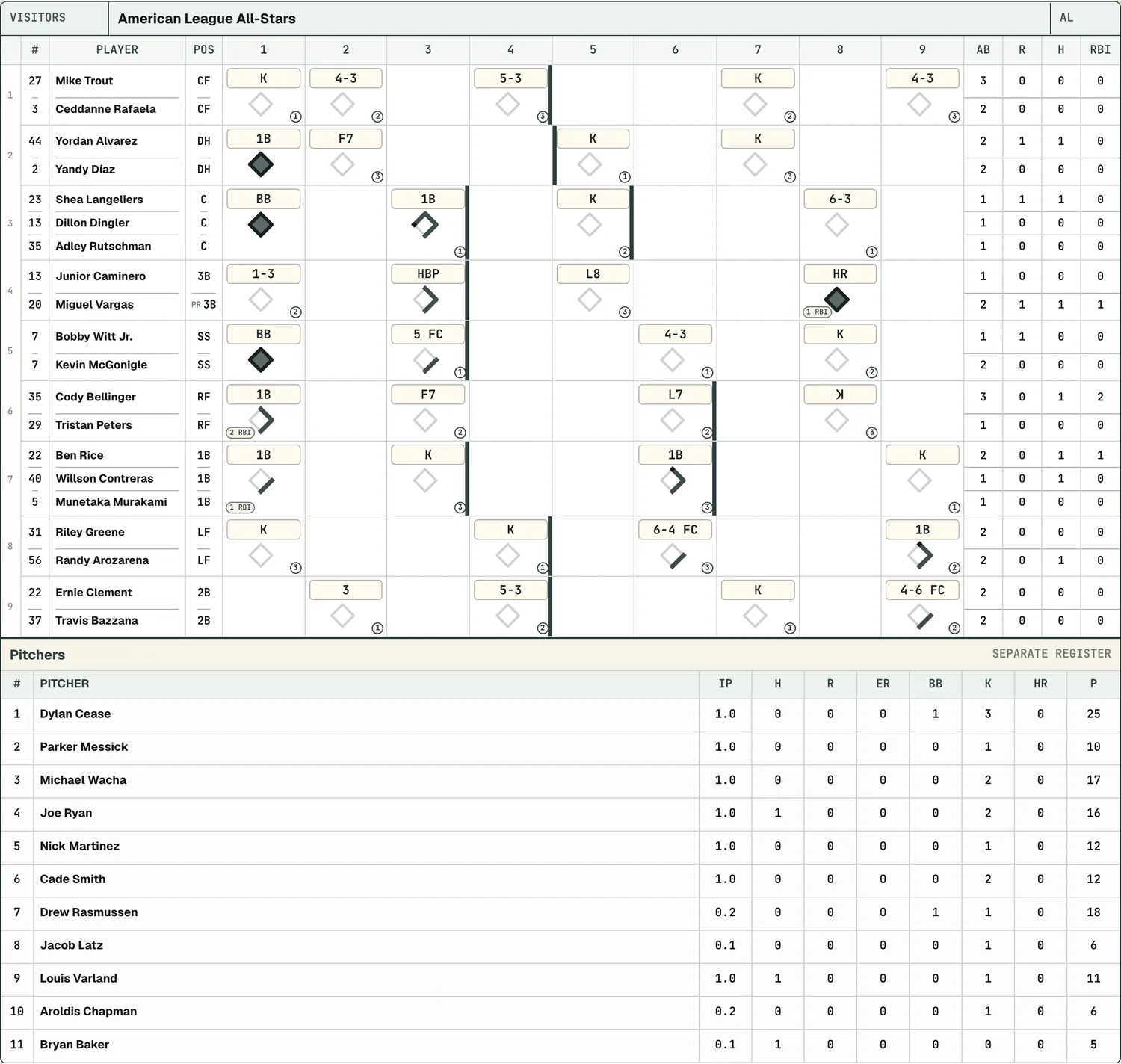This screenshot has width=1121, height=1064.
Task: Click player name Adley Rutschman
Action: click(103, 246)
